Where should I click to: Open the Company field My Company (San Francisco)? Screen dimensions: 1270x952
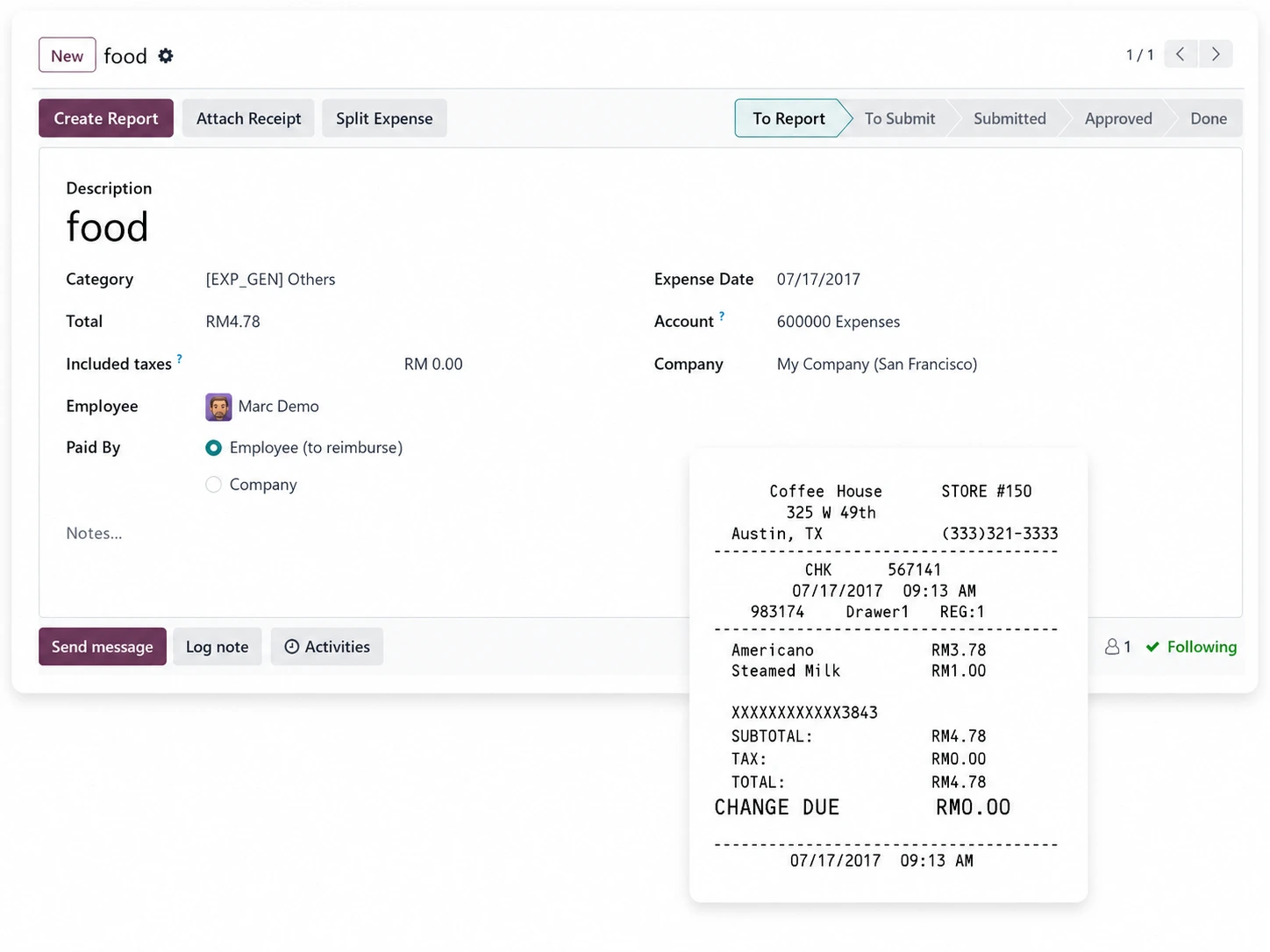click(877, 364)
